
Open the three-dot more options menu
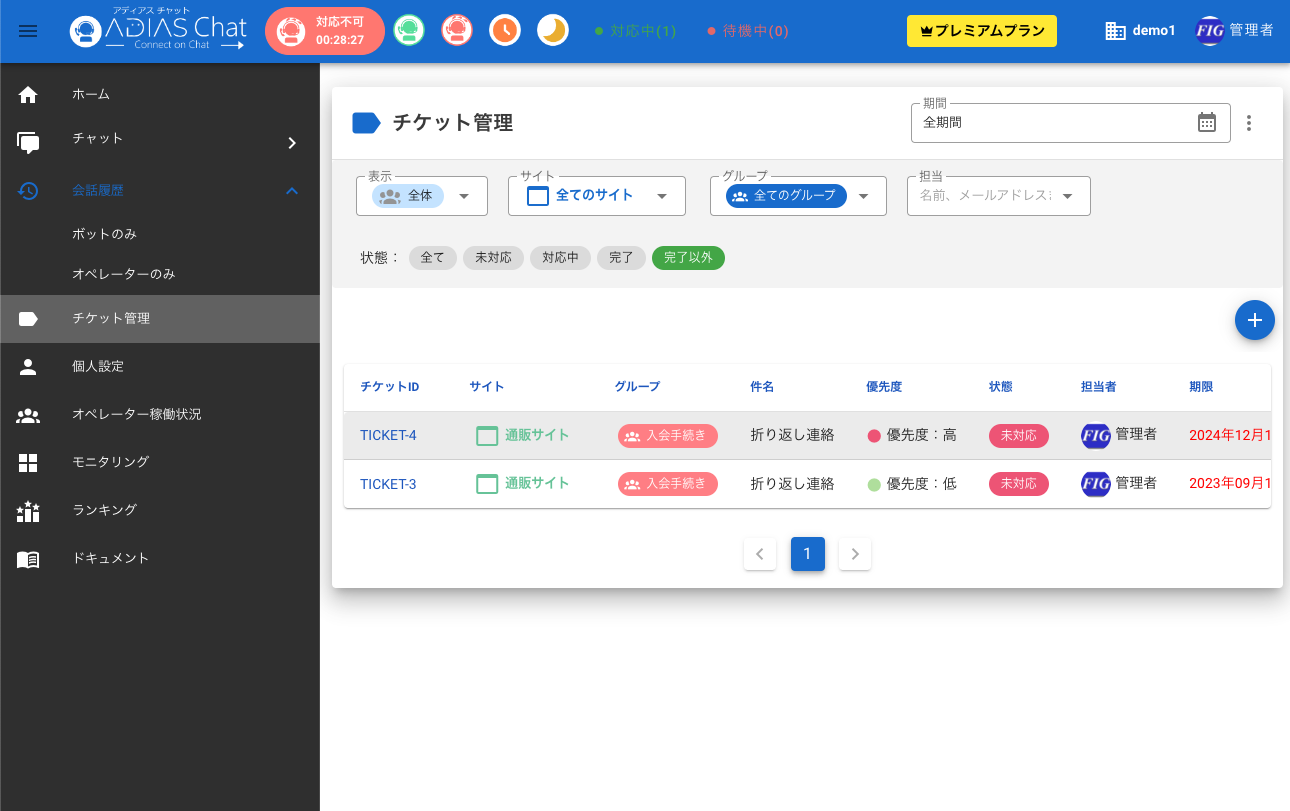coord(1248,123)
